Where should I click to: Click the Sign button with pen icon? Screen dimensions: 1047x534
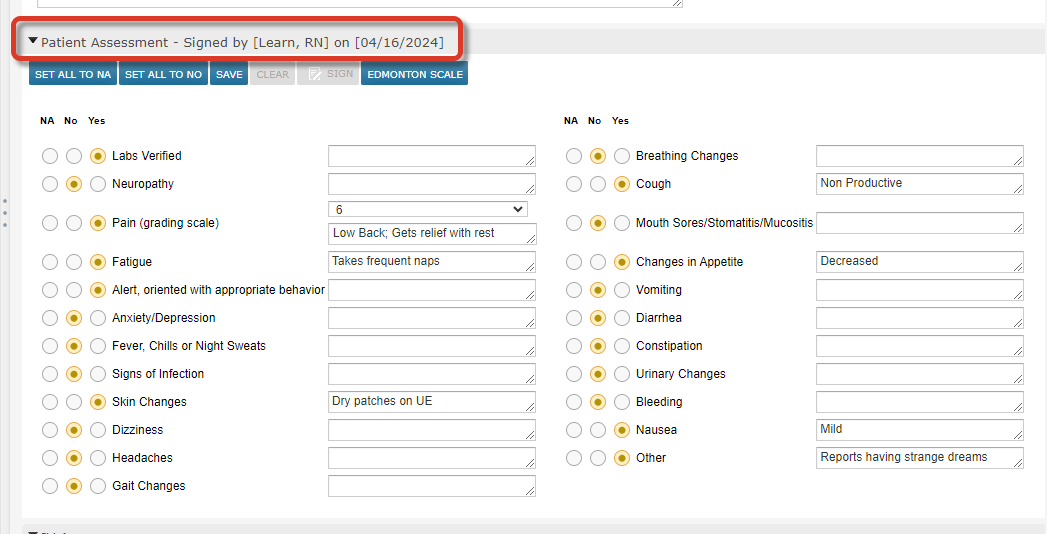point(329,74)
